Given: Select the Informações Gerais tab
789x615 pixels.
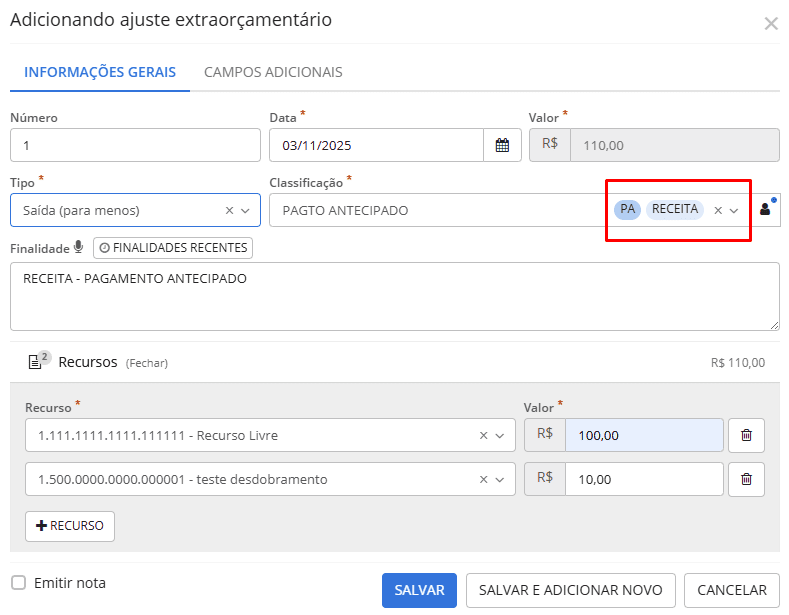Looking at the screenshot, I should pyautogui.click(x=100, y=72).
